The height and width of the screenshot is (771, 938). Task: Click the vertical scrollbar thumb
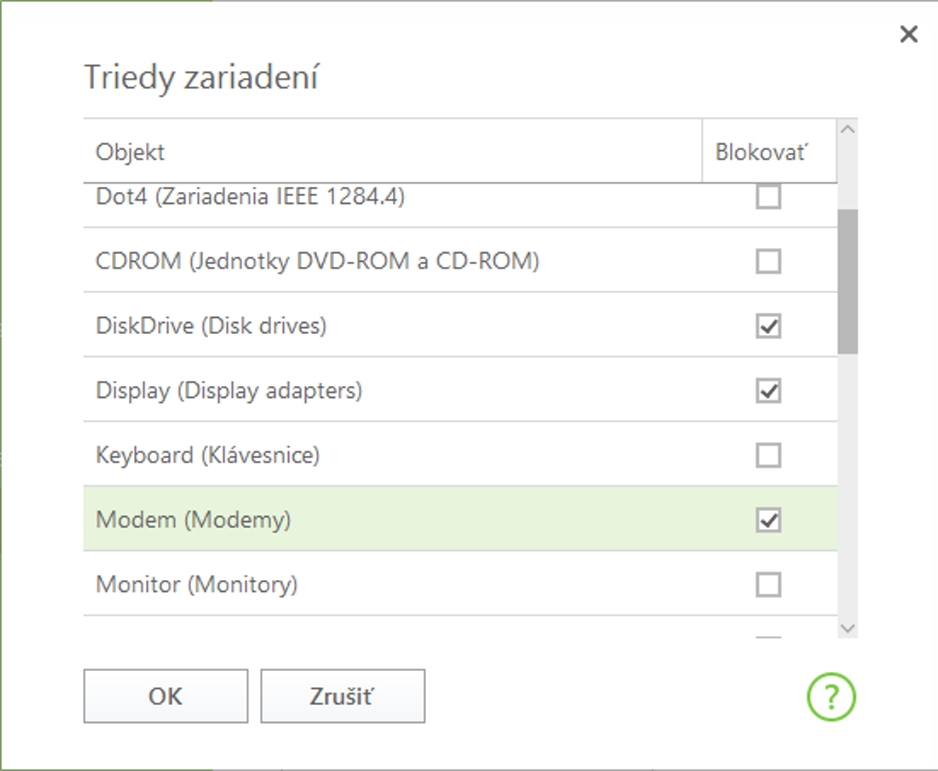pyautogui.click(x=848, y=280)
